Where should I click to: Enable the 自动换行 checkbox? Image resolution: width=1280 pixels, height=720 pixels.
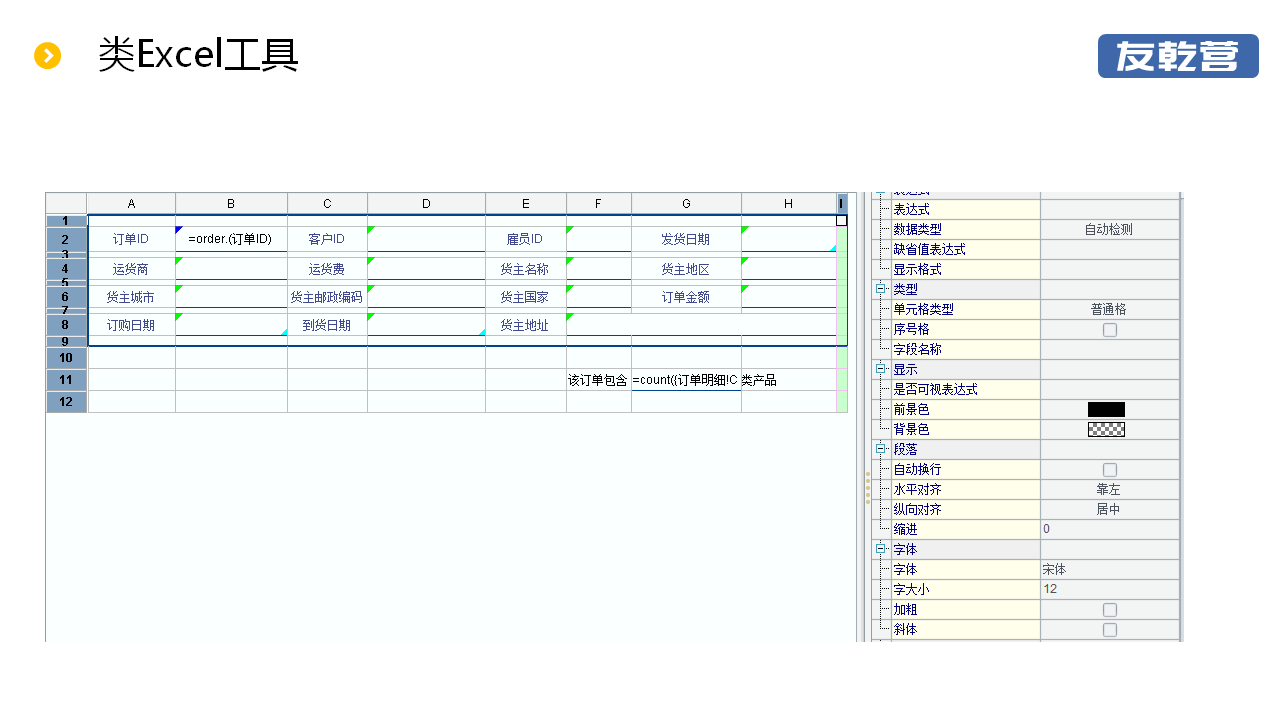[x=1109, y=470]
